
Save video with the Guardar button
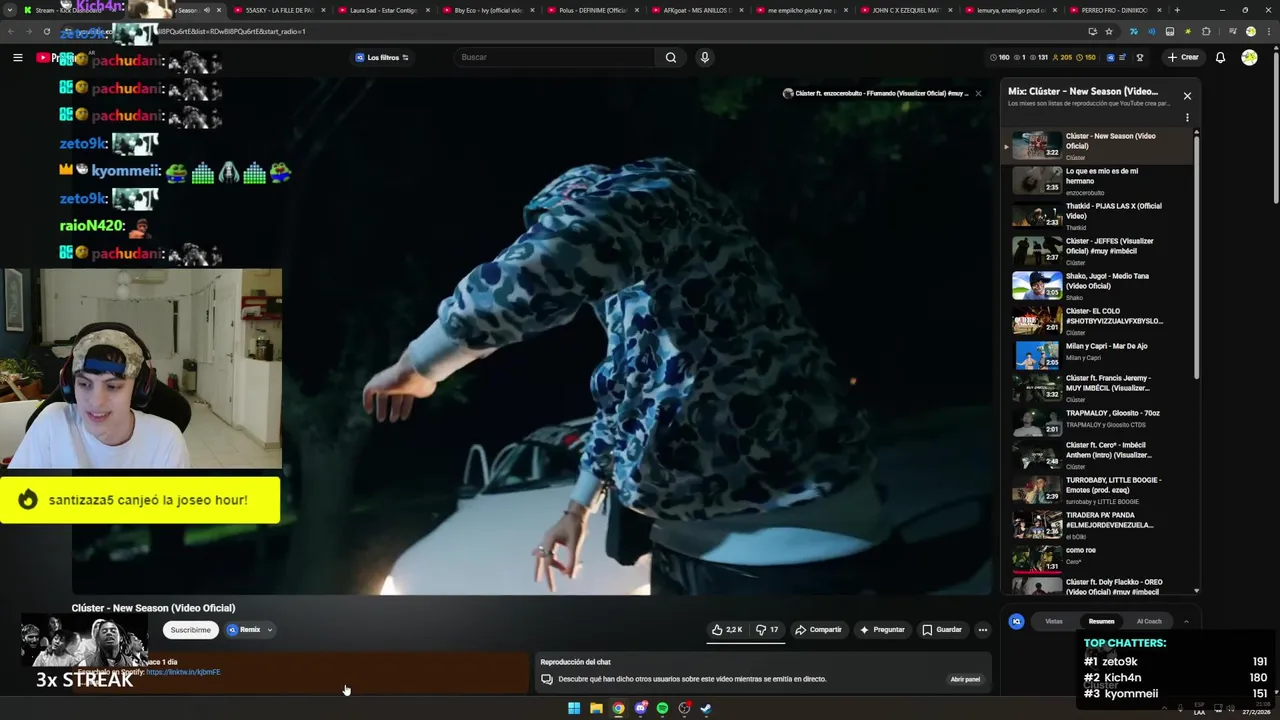click(x=942, y=630)
